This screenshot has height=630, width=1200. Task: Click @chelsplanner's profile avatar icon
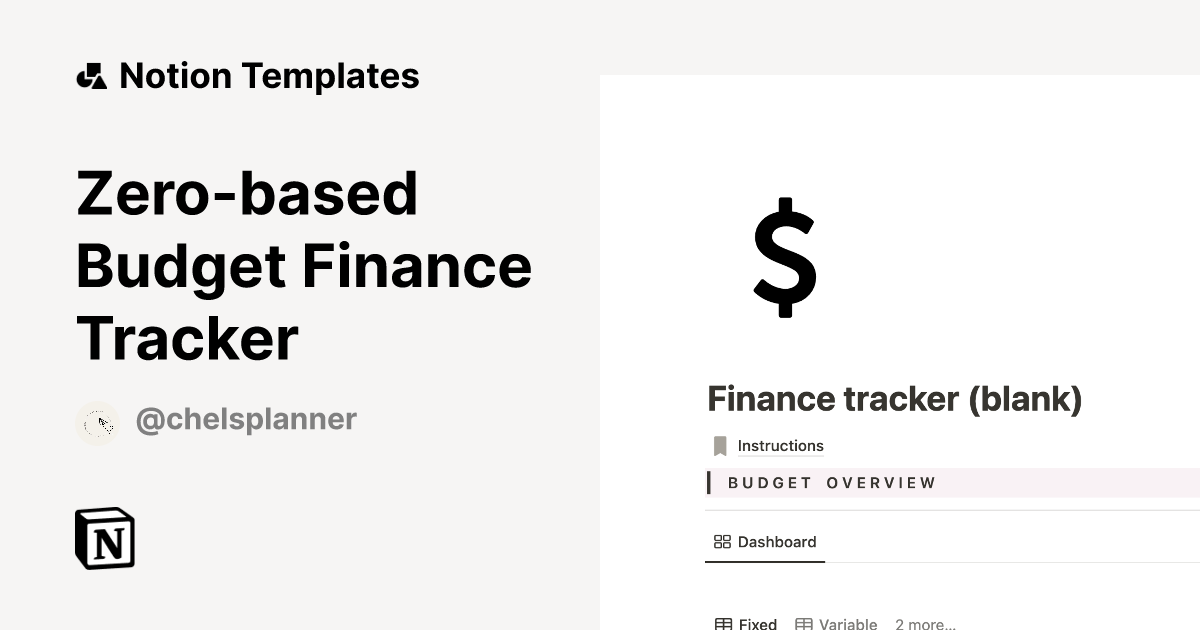97,419
